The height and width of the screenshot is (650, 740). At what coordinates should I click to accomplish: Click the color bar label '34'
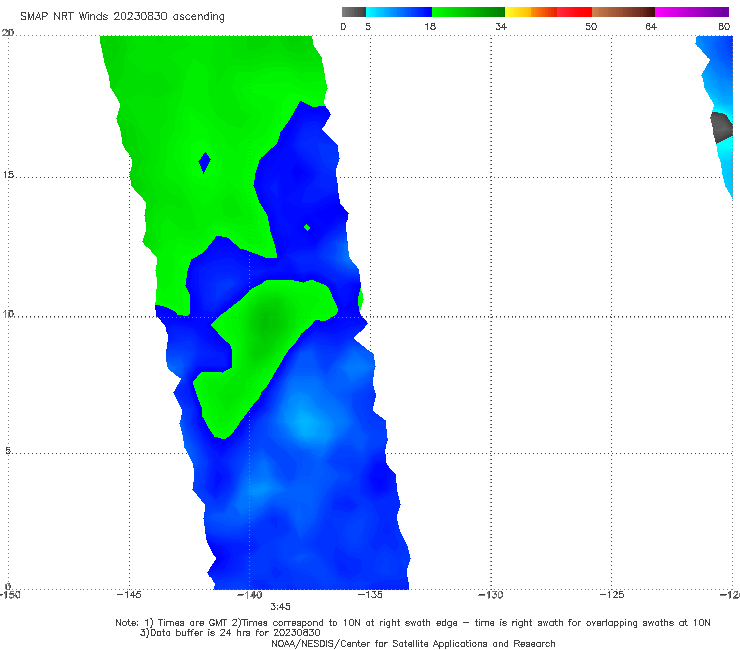coord(501,26)
